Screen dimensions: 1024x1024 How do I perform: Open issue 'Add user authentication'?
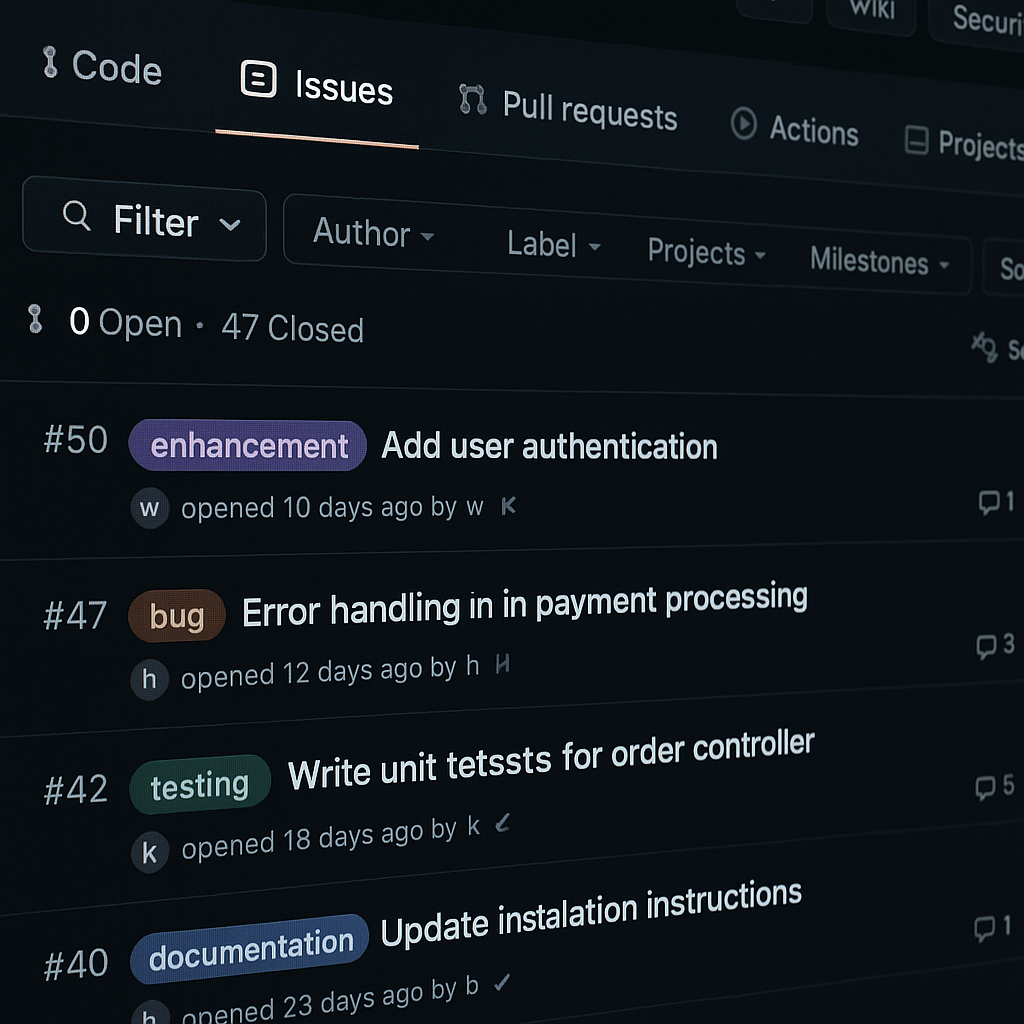[549, 446]
